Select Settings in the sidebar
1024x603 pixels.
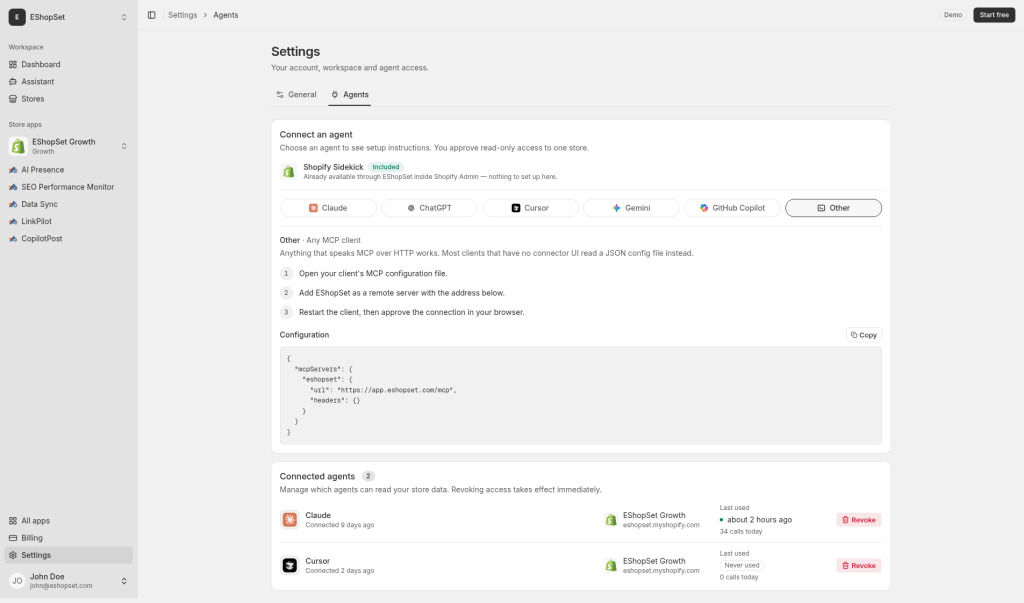tap(69, 555)
